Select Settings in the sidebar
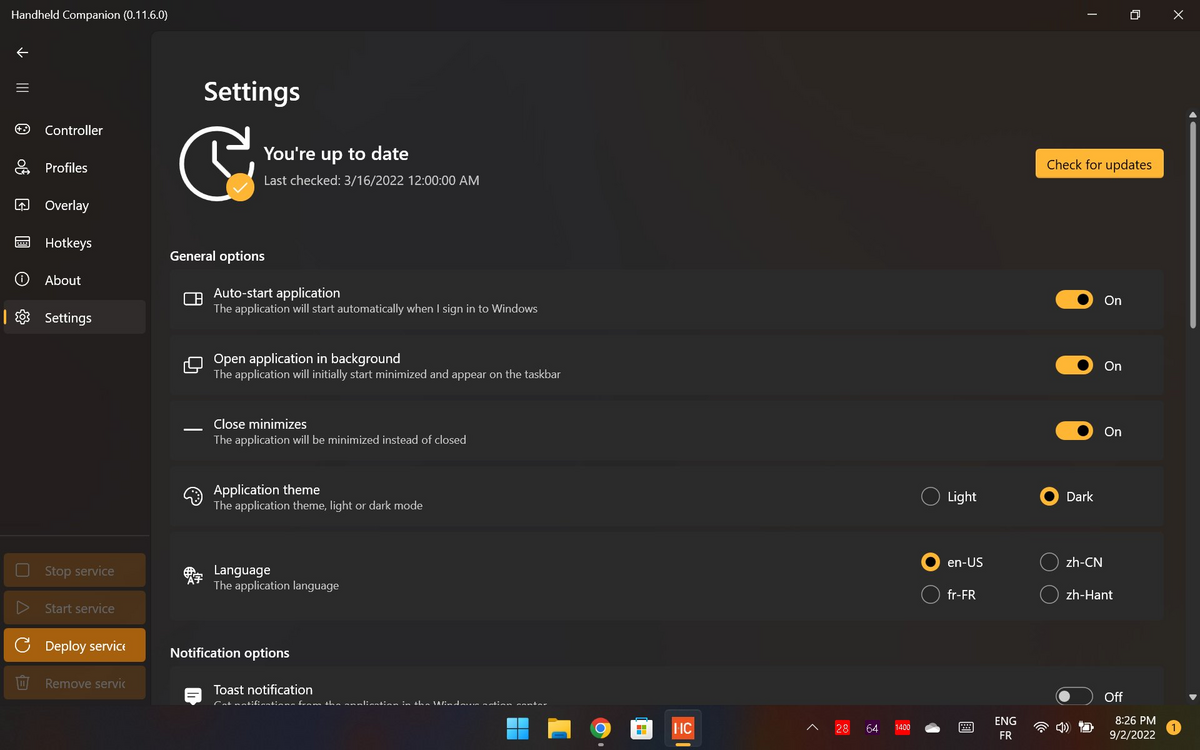This screenshot has height=750, width=1200. pyautogui.click(x=75, y=318)
